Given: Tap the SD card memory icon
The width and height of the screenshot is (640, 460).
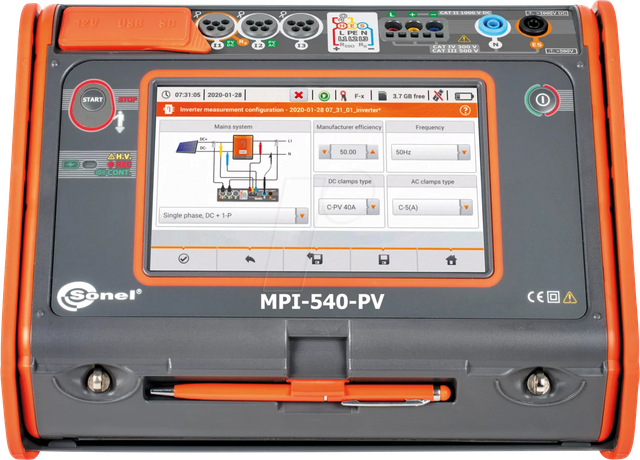Looking at the screenshot, I should (x=382, y=96).
